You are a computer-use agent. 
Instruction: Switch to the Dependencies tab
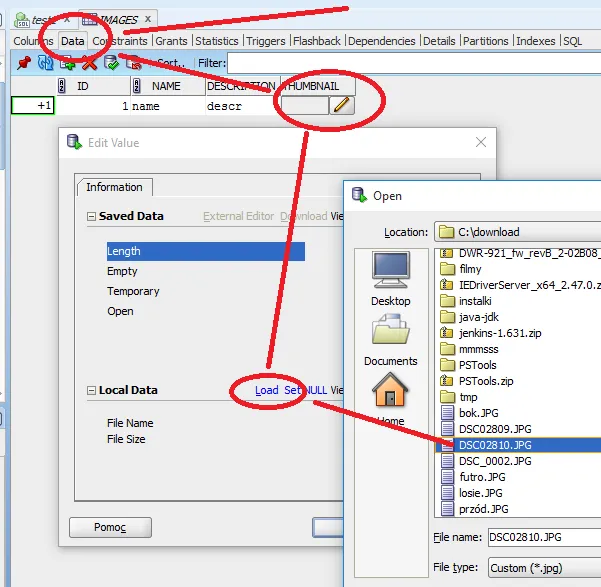[x=381, y=41]
